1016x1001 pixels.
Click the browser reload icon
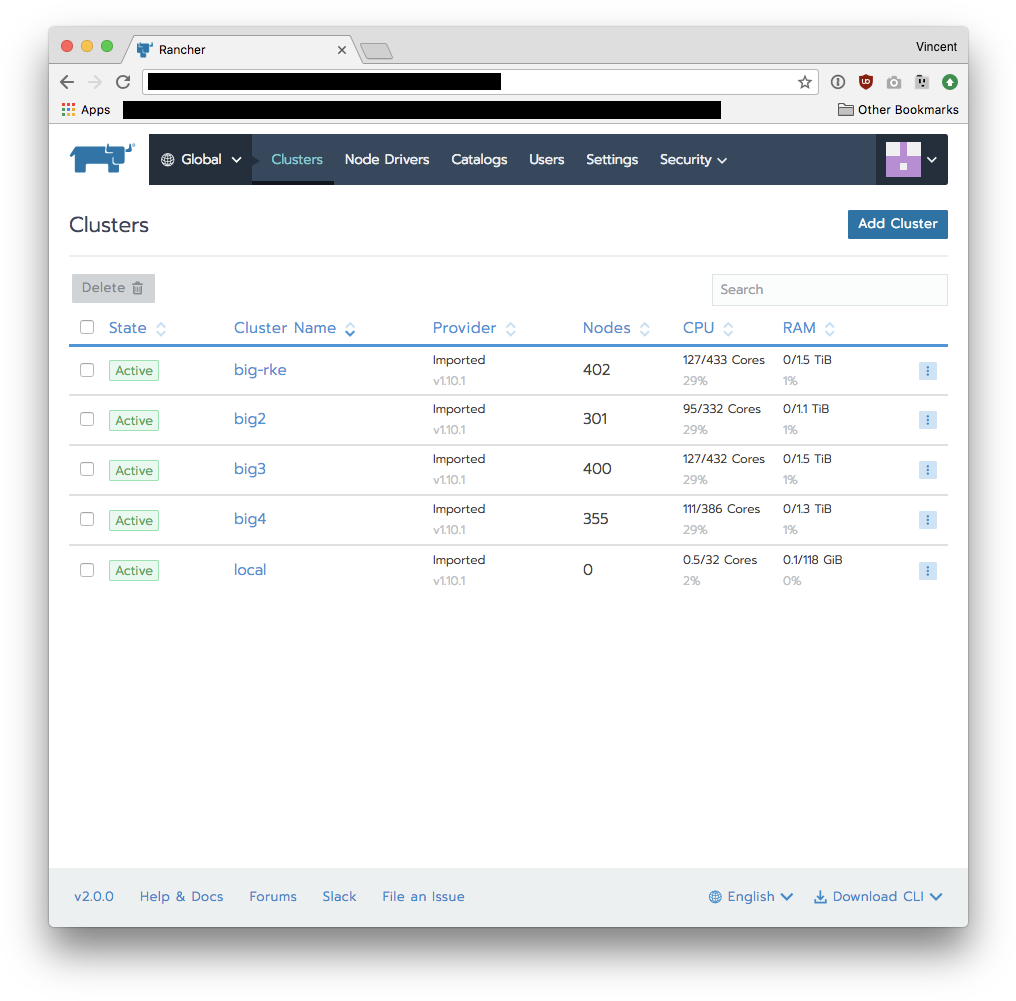(x=123, y=82)
